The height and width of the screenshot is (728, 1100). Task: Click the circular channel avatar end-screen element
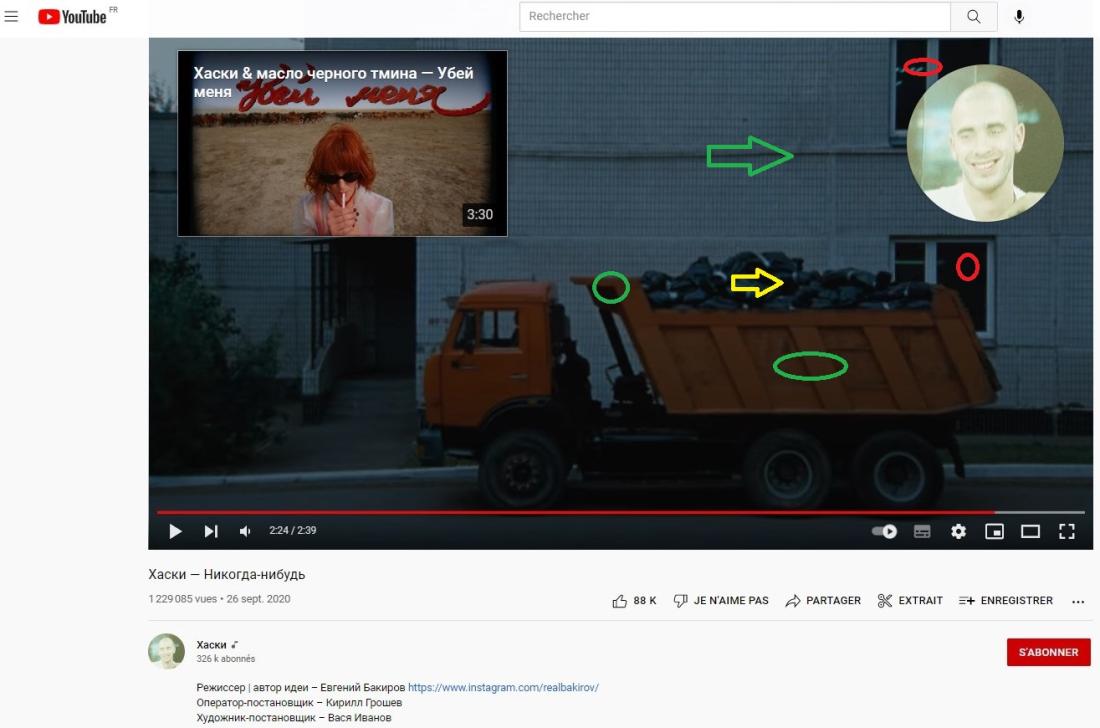click(985, 143)
